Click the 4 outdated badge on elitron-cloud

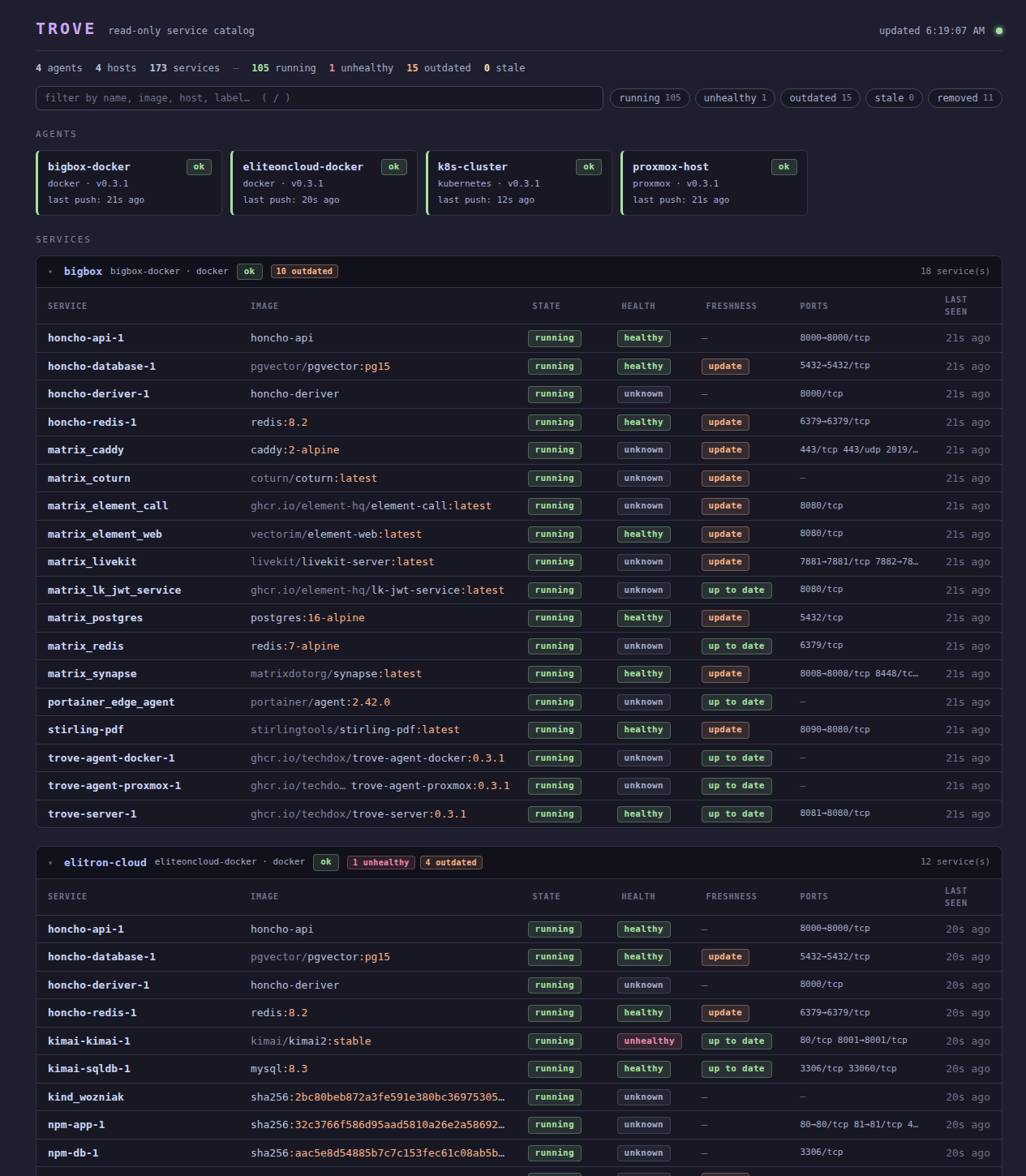tap(451, 863)
